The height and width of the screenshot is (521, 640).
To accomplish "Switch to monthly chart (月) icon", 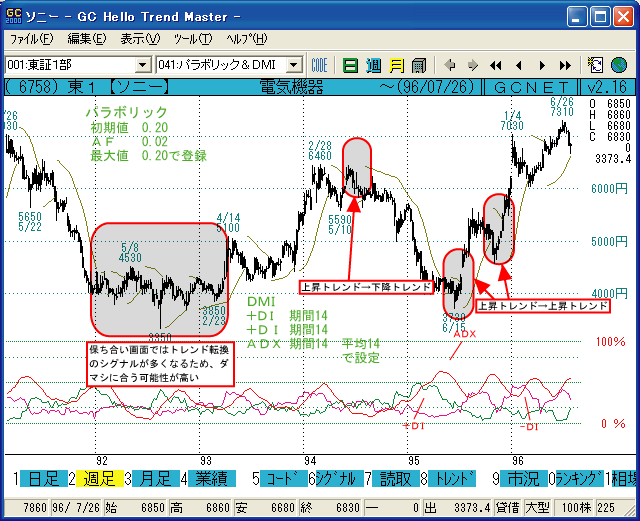I will 396,65.
